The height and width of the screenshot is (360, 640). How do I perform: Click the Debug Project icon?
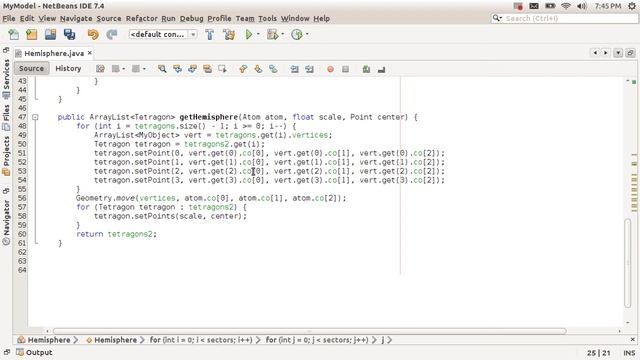(272, 35)
